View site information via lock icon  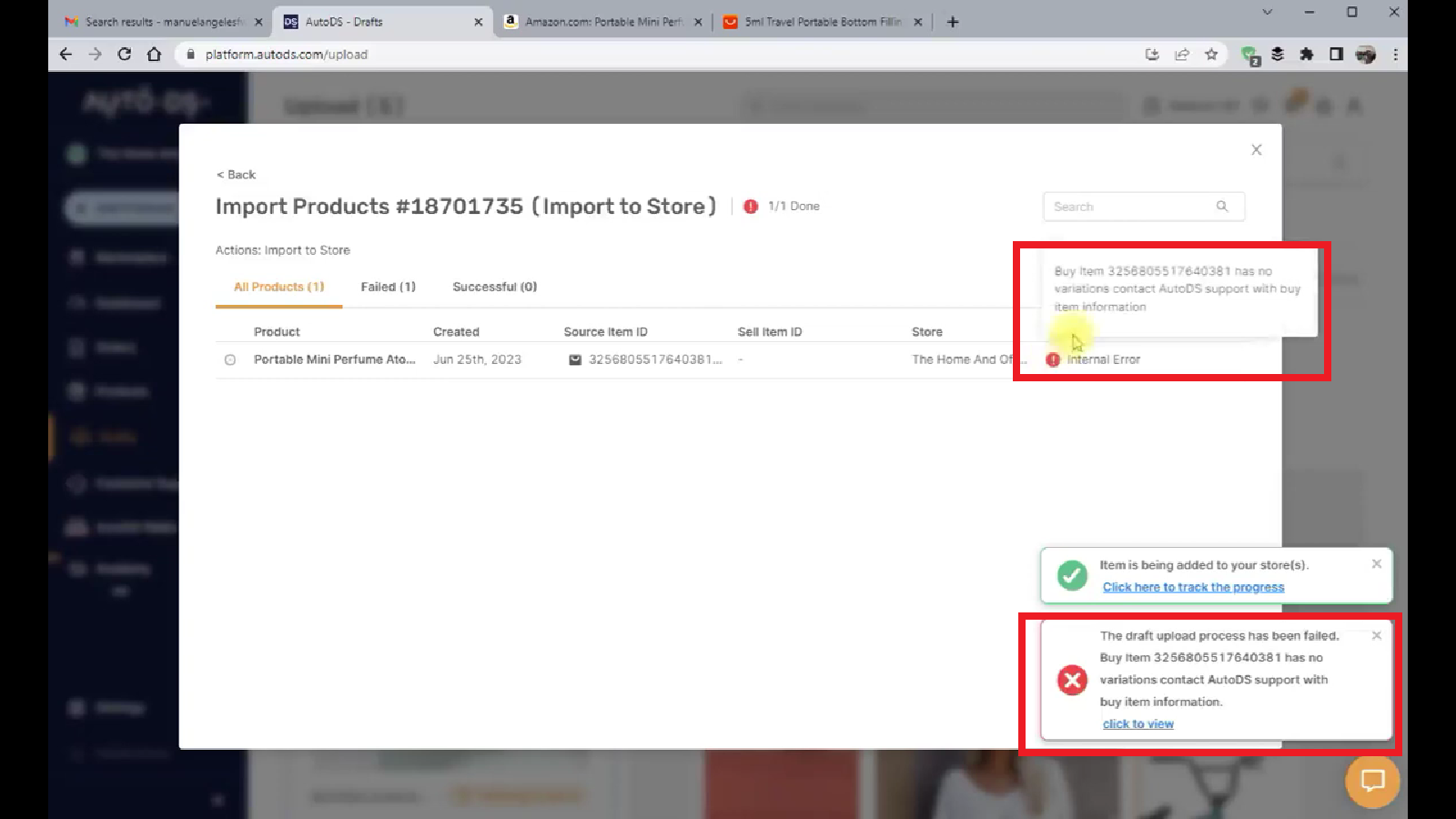[x=190, y=55]
